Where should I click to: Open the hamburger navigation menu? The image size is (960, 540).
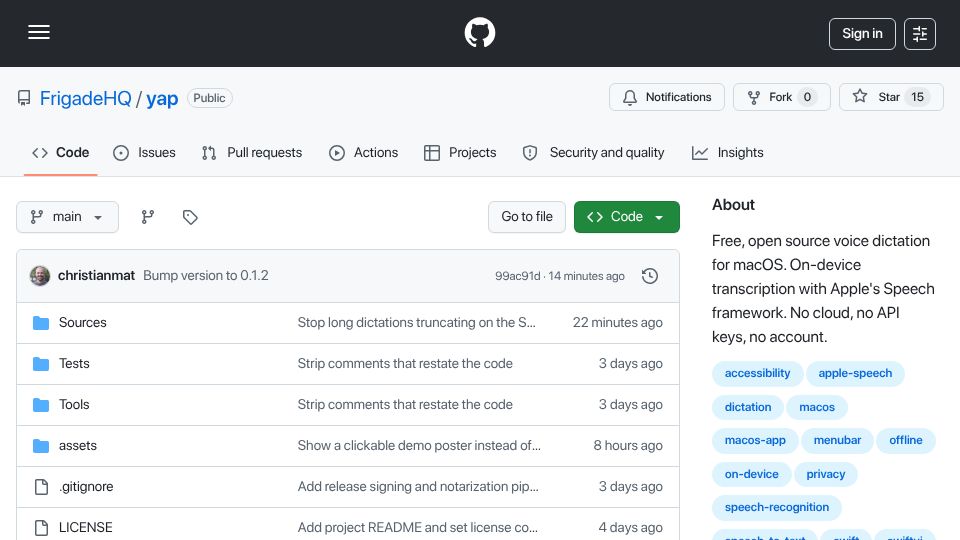pos(39,32)
